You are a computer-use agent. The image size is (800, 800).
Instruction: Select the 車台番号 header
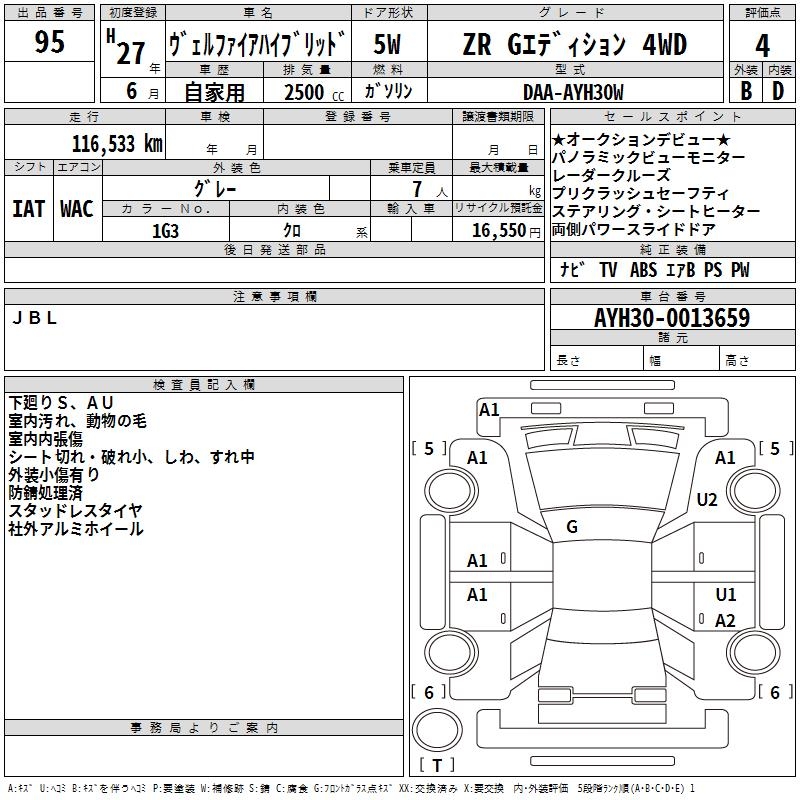[x=672, y=296]
